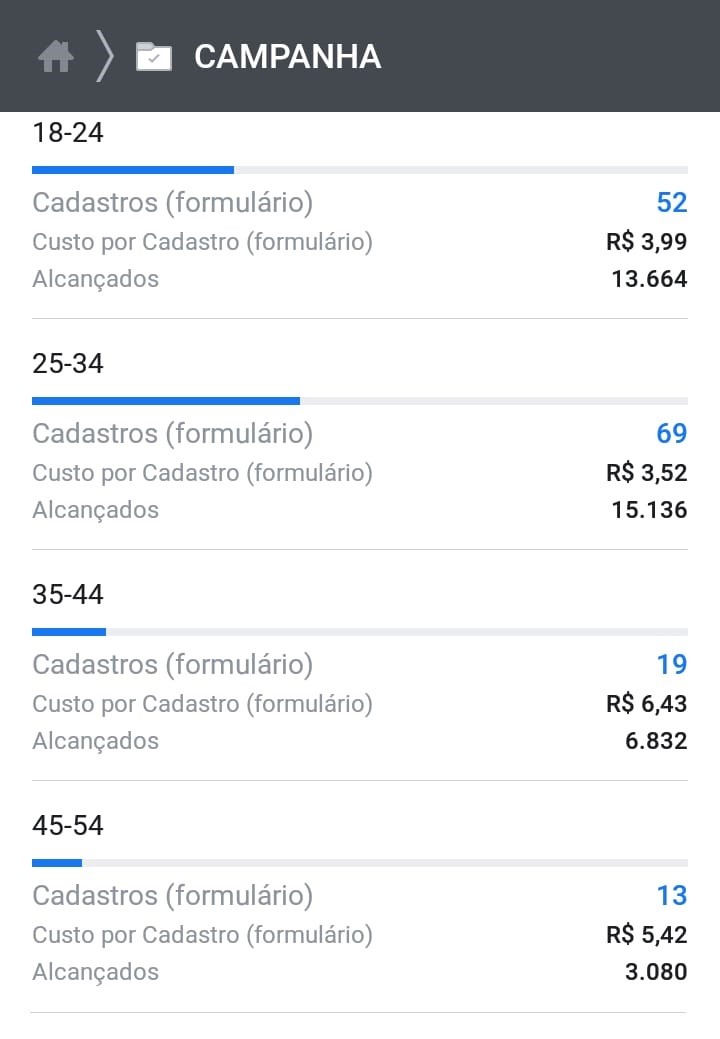Select the 45-54 age group heading
The width and height of the screenshot is (720, 1039).
point(68,826)
